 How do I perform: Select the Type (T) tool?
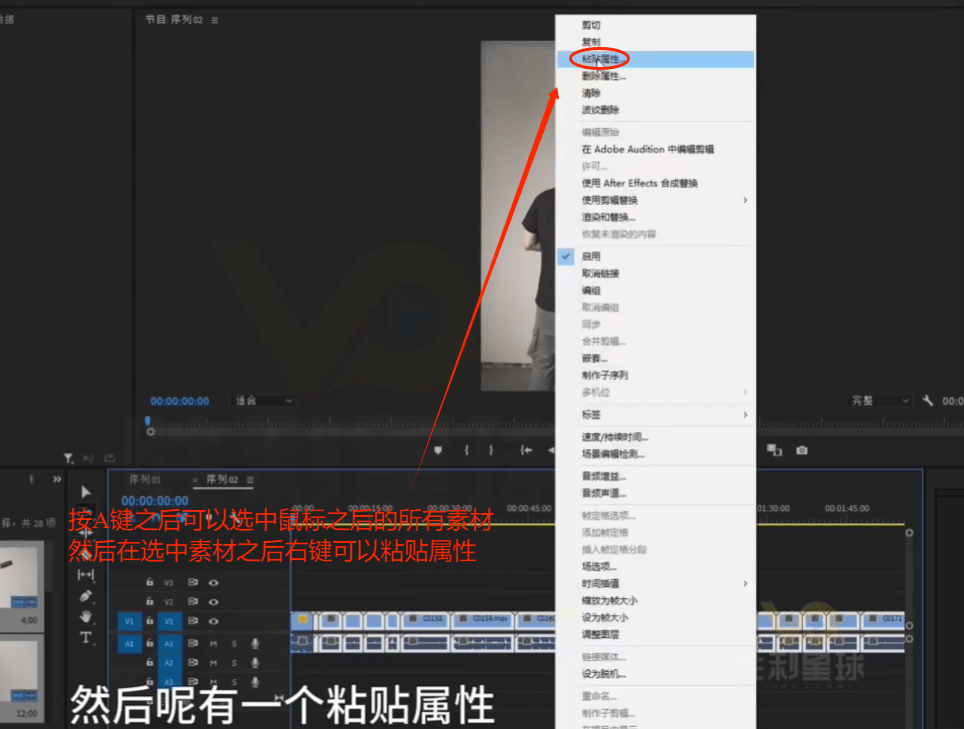tap(86, 638)
